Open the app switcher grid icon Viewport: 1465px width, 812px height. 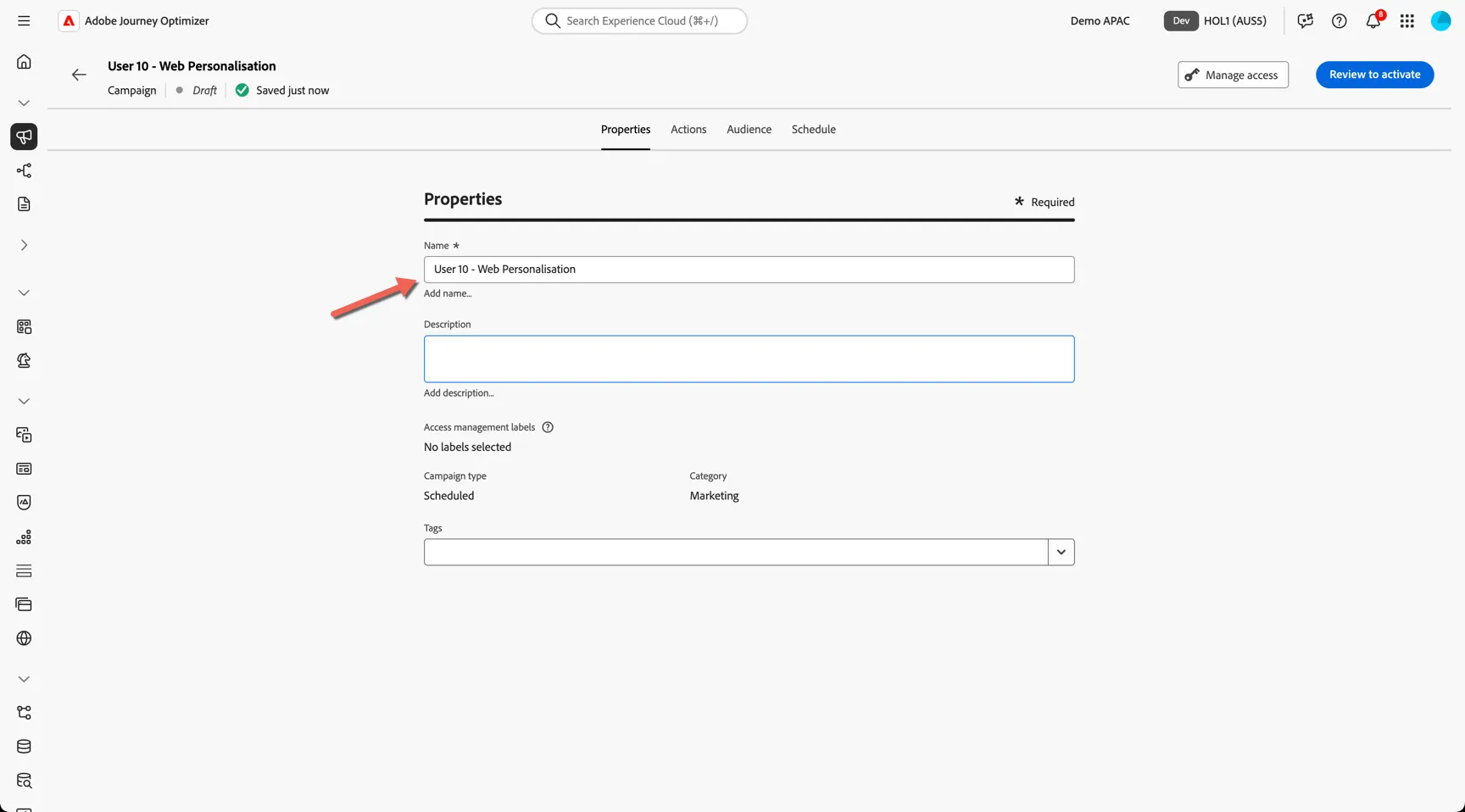coord(1407,21)
